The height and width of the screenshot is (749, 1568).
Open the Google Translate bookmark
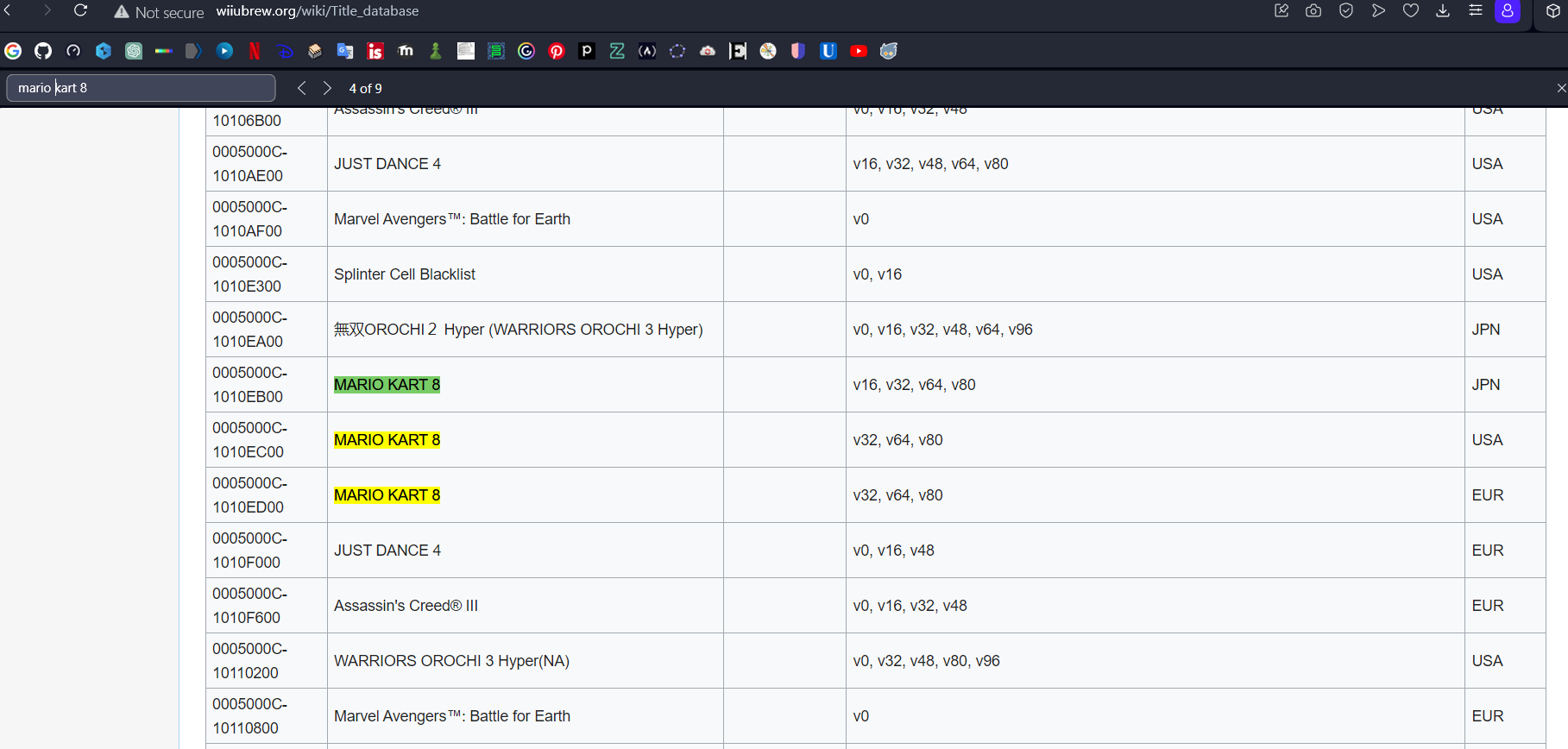point(345,51)
